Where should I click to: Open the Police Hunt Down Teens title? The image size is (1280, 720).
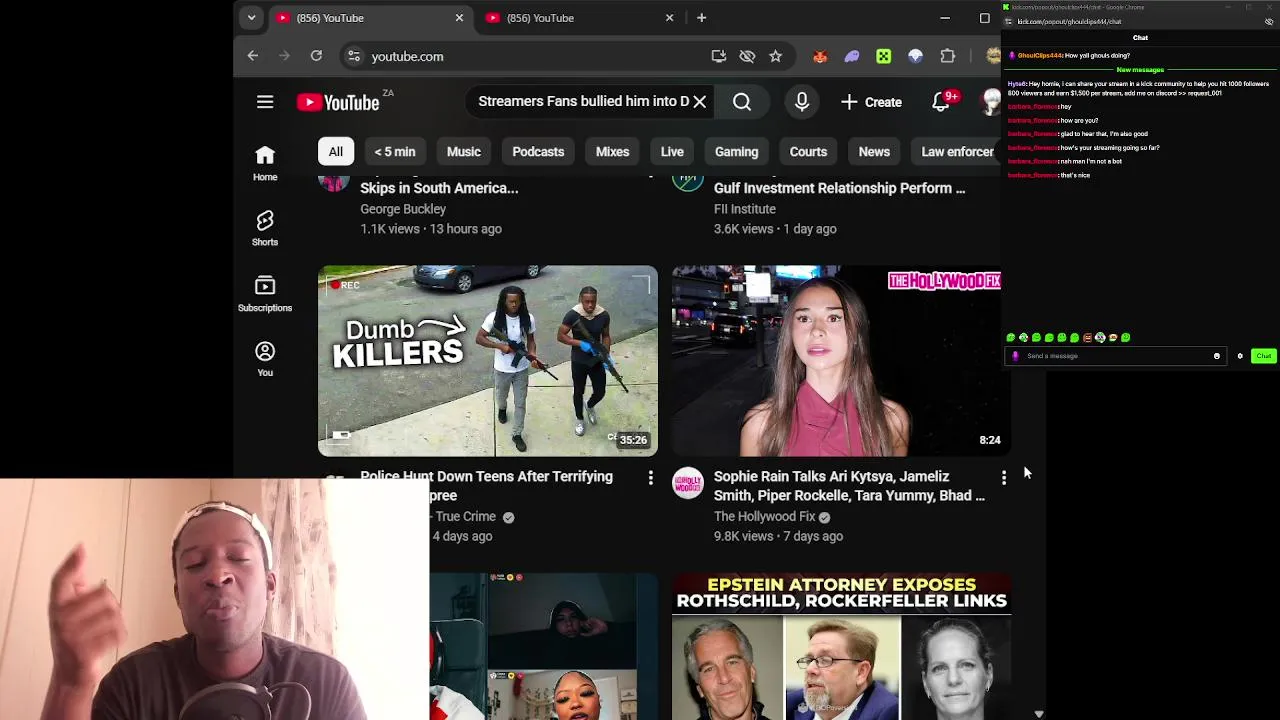click(486, 486)
